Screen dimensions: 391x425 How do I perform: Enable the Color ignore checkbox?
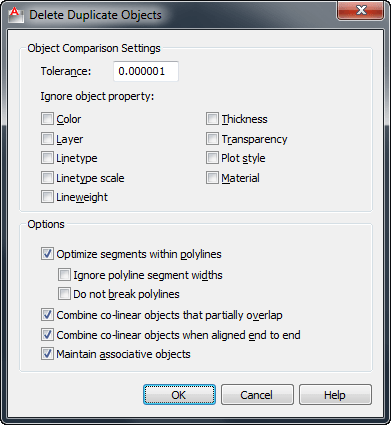click(x=47, y=119)
